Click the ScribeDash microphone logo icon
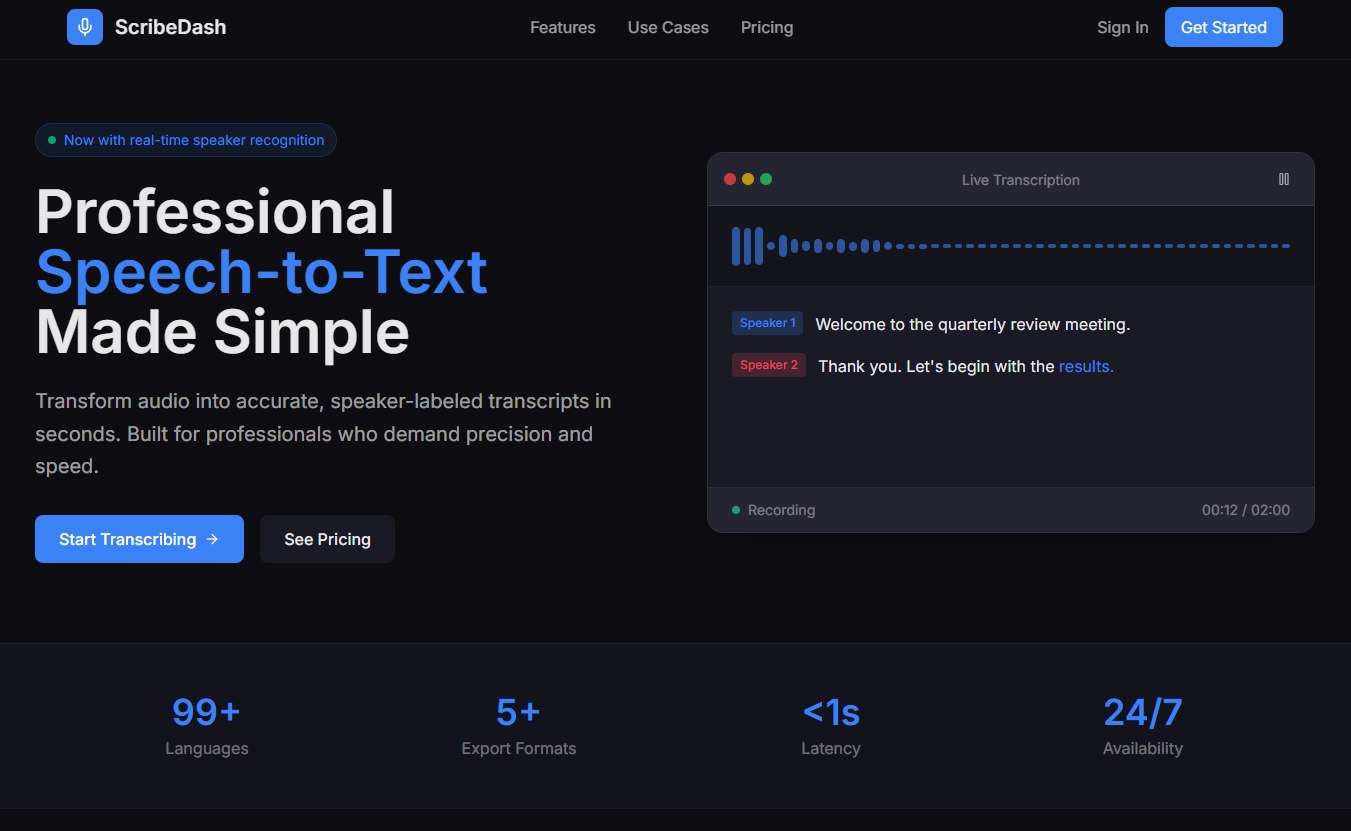This screenshot has height=831, width=1351. [85, 27]
